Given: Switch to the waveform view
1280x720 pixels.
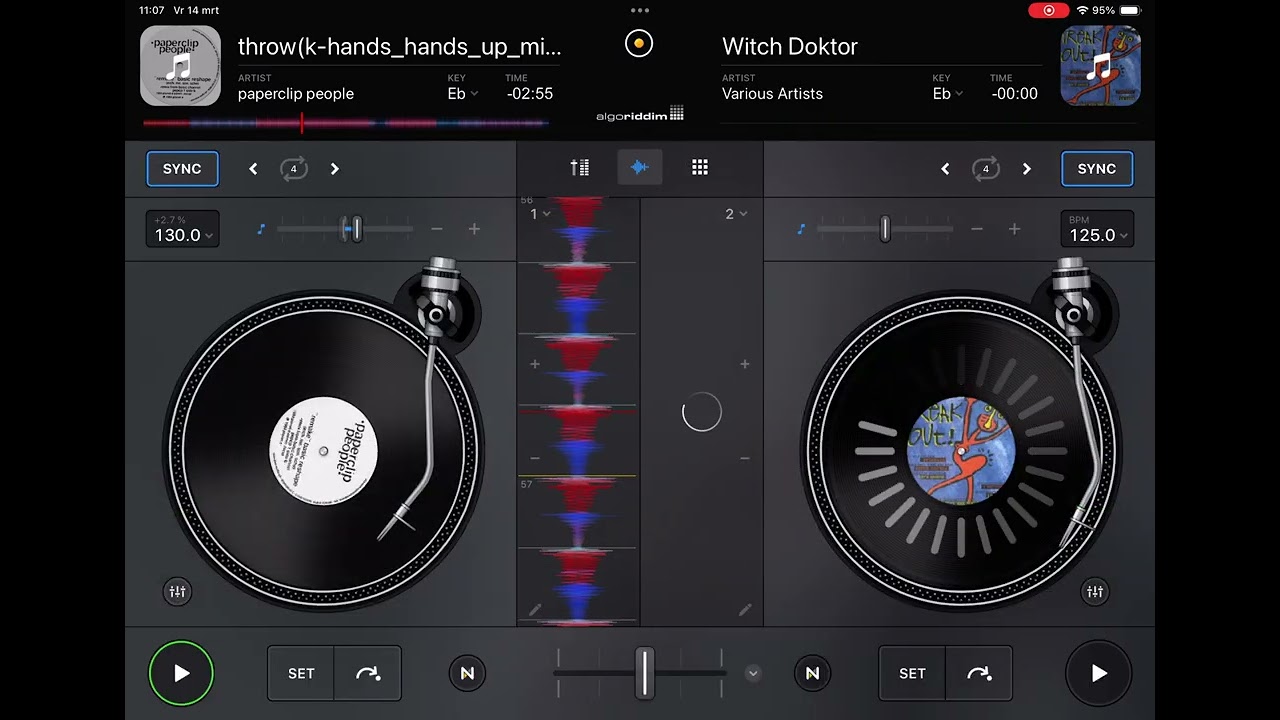Looking at the screenshot, I should click(640, 168).
